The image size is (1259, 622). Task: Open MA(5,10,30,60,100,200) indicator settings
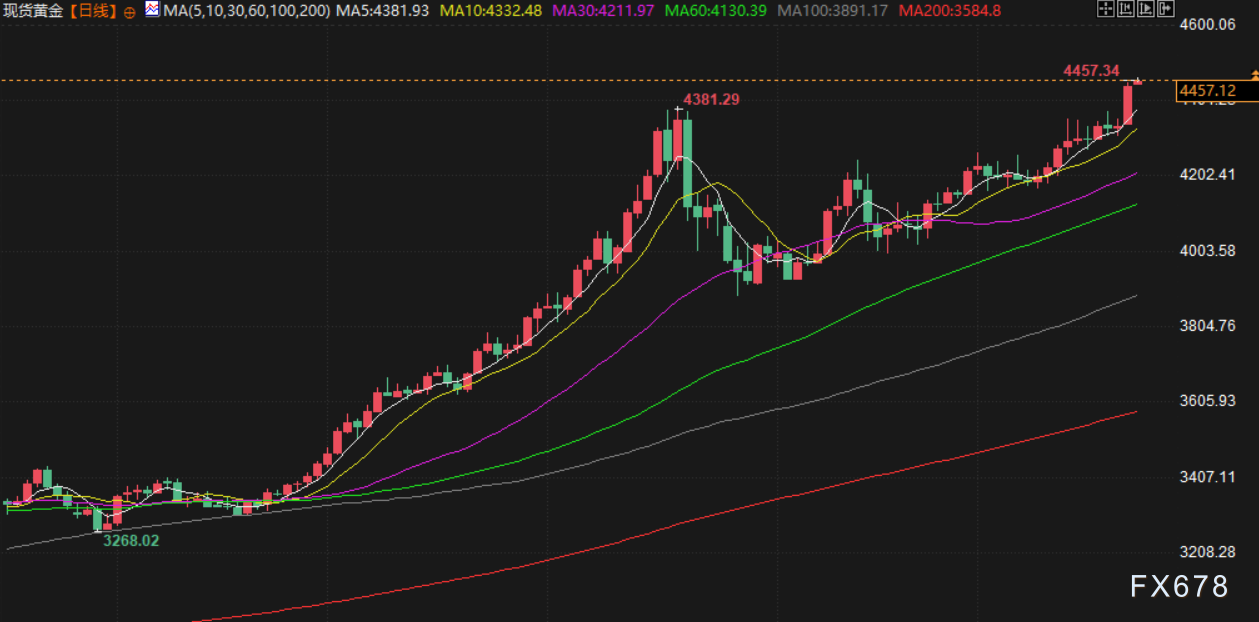(246, 11)
